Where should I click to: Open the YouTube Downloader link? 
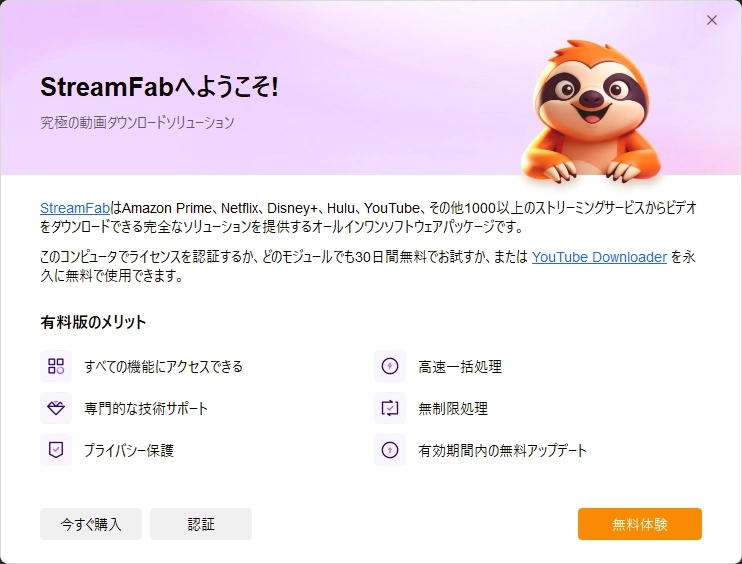599,257
